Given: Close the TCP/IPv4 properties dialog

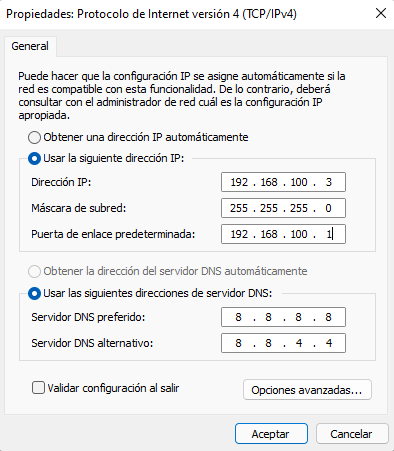Looking at the screenshot, I should tap(381, 14).
